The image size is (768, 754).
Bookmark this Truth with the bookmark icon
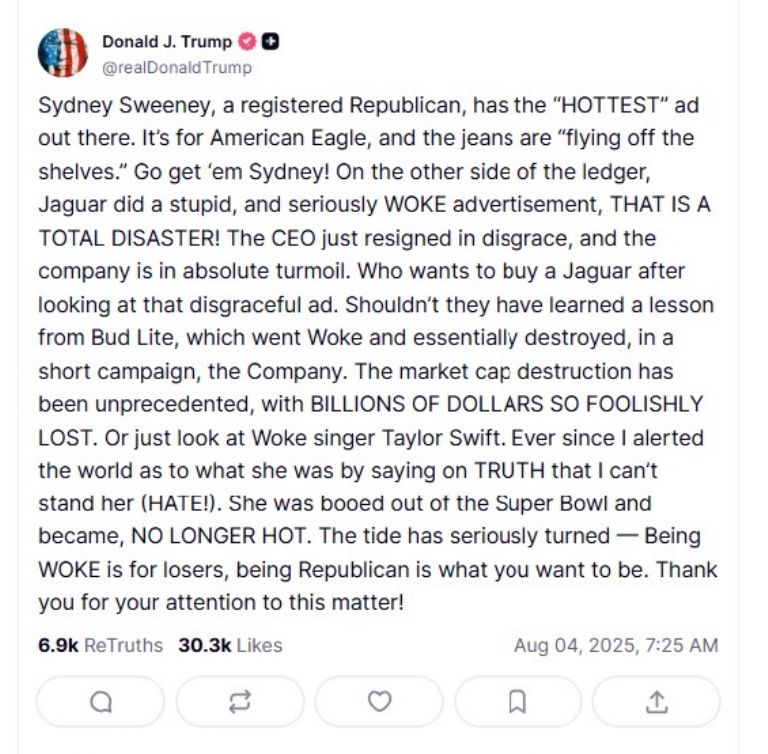(x=517, y=702)
